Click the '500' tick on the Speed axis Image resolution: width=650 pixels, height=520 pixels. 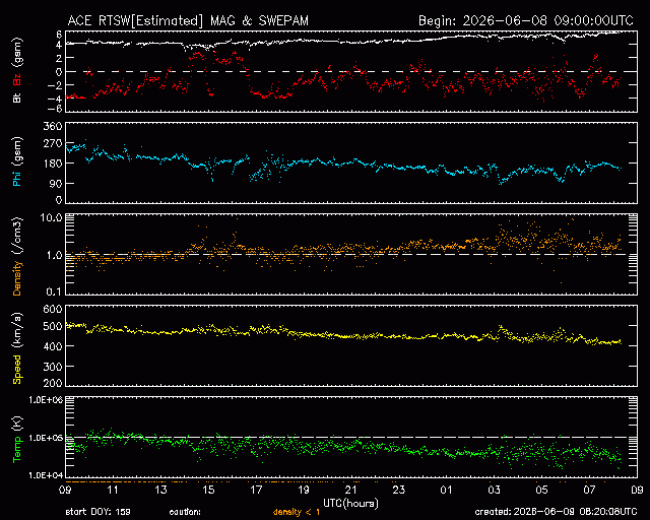point(53,326)
